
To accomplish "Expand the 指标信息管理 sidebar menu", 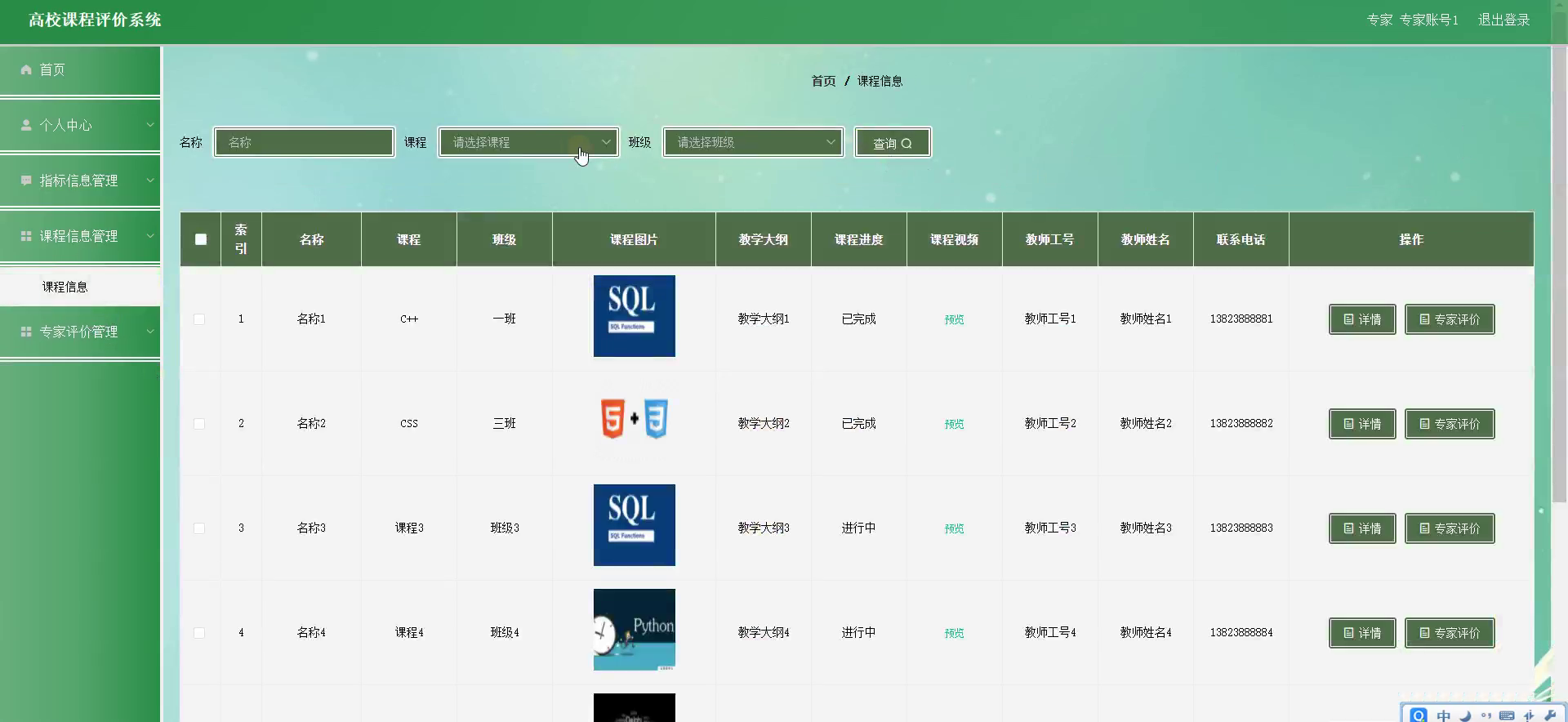I will (80, 180).
